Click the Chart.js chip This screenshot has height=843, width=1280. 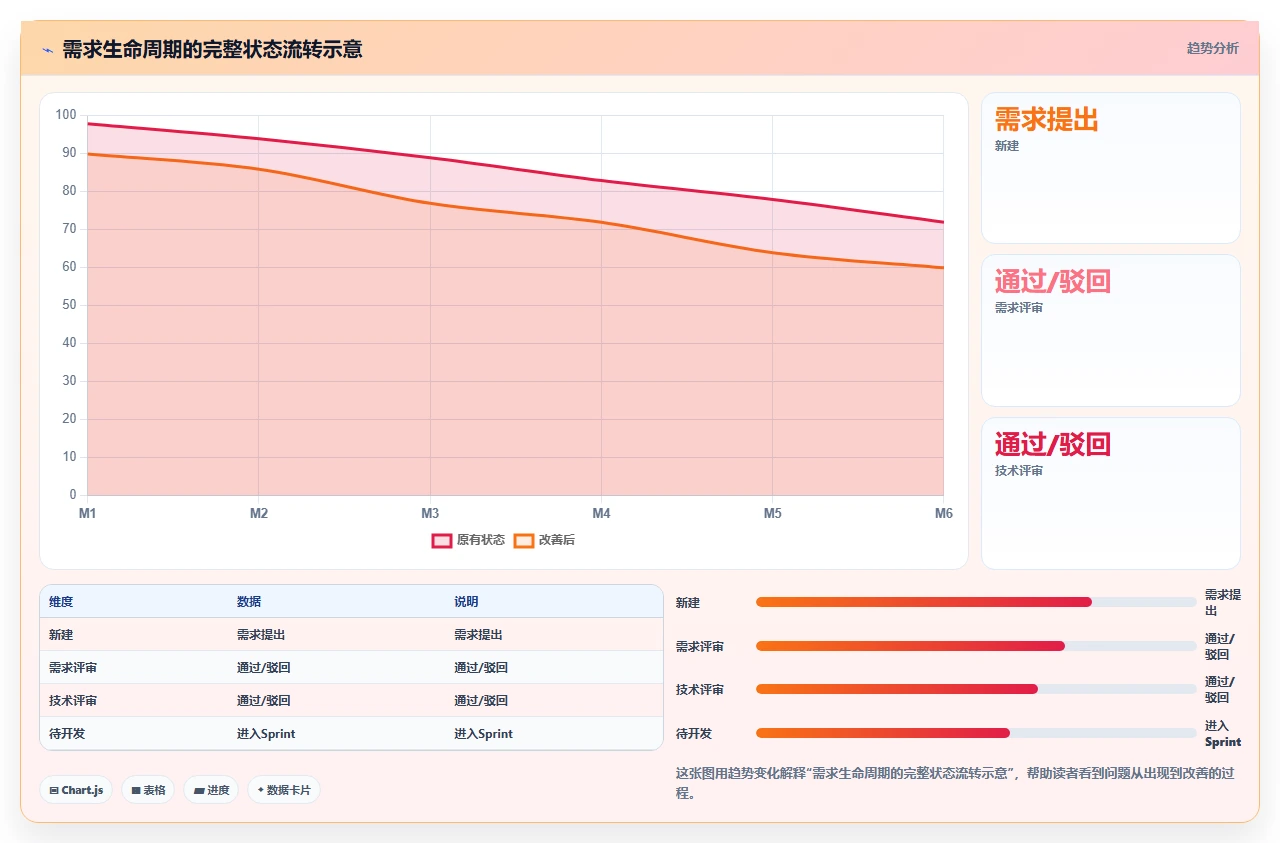coord(76,790)
